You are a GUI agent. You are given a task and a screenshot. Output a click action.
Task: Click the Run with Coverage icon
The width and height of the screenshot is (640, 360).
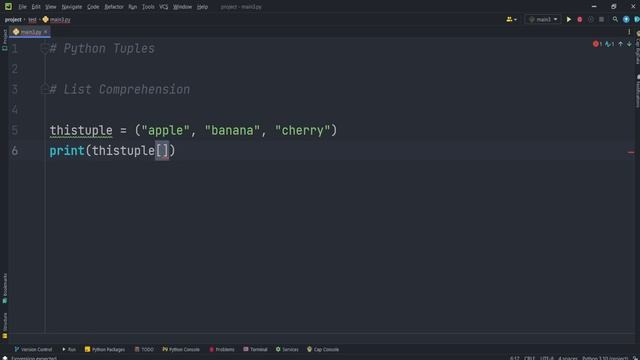pos(591,19)
